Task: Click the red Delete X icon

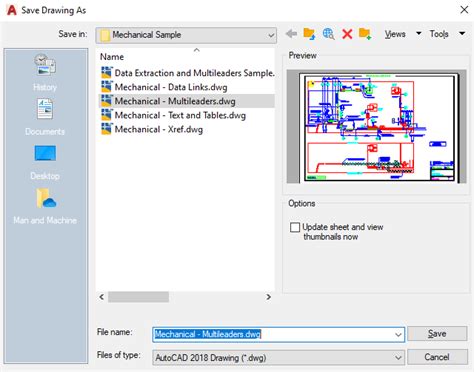Action: [x=347, y=34]
